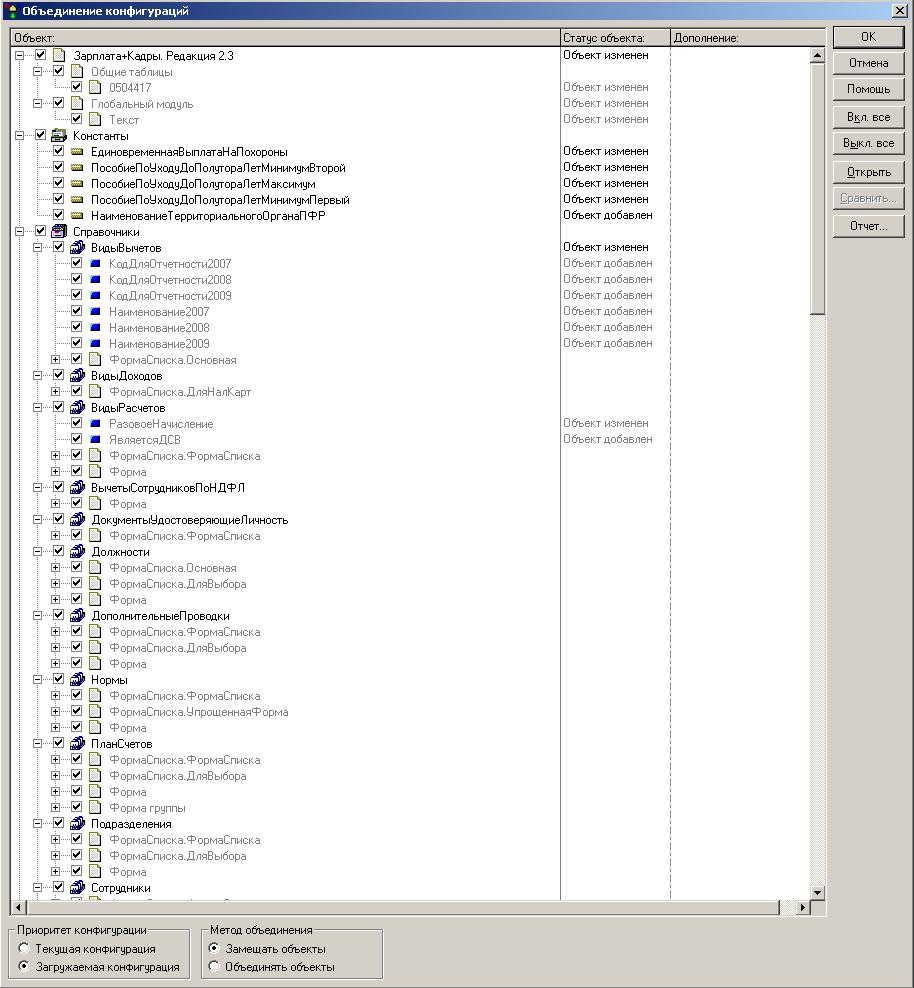Select Текущая конфигурация priority option
Viewport: 914px width, 988px height.
click(x=24, y=949)
